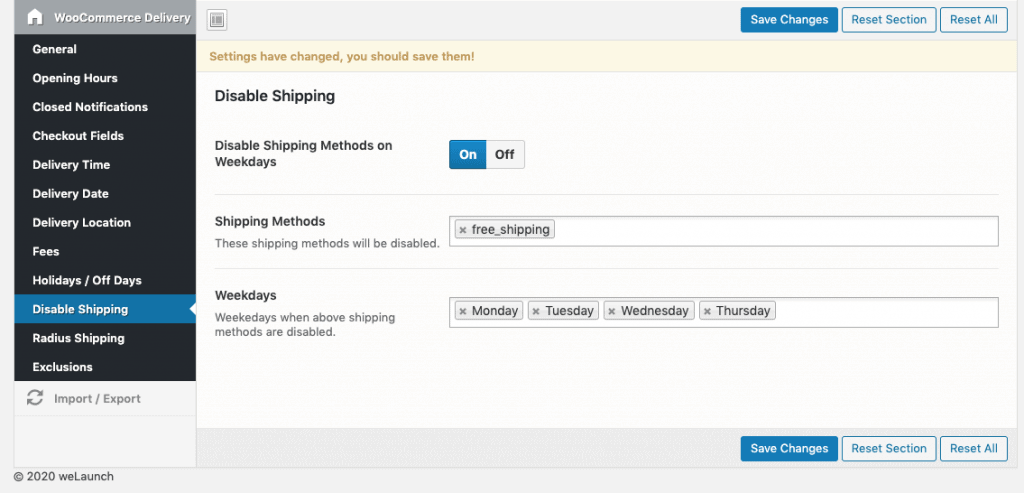Go to the Delivery Date section
Viewport: 1024px width, 493px height.
click(x=70, y=194)
